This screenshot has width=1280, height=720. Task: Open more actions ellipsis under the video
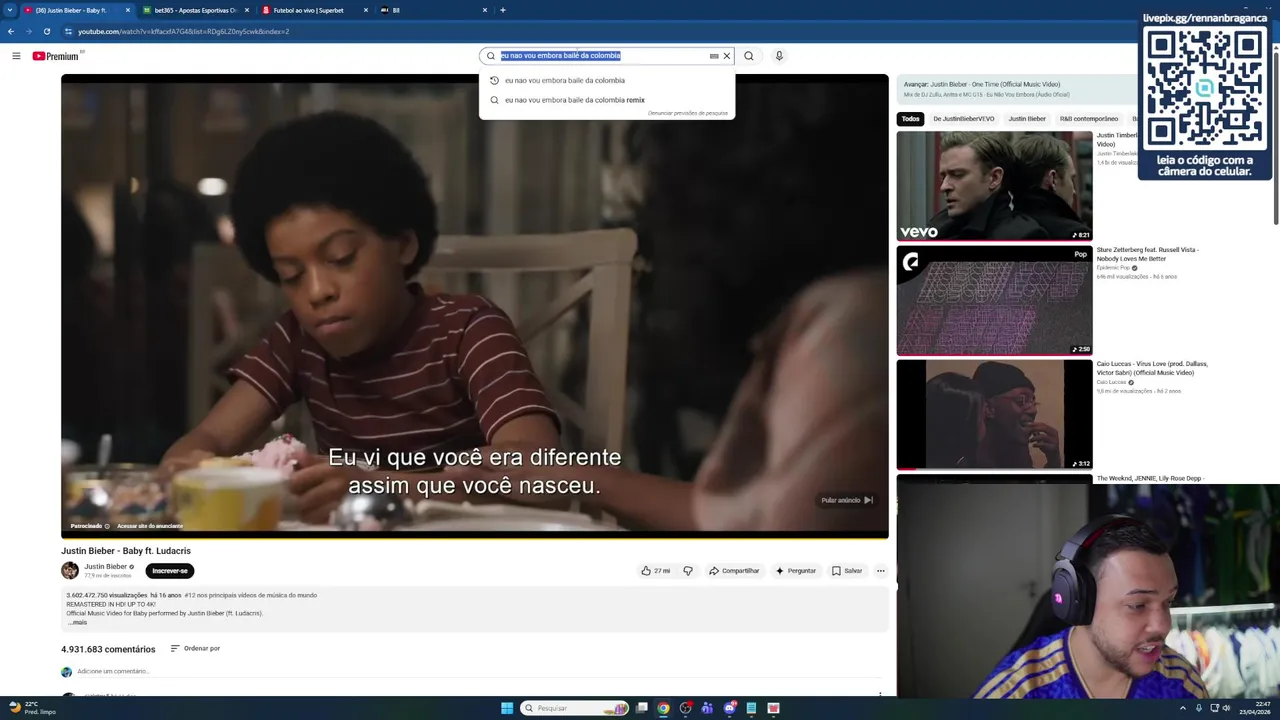point(880,571)
